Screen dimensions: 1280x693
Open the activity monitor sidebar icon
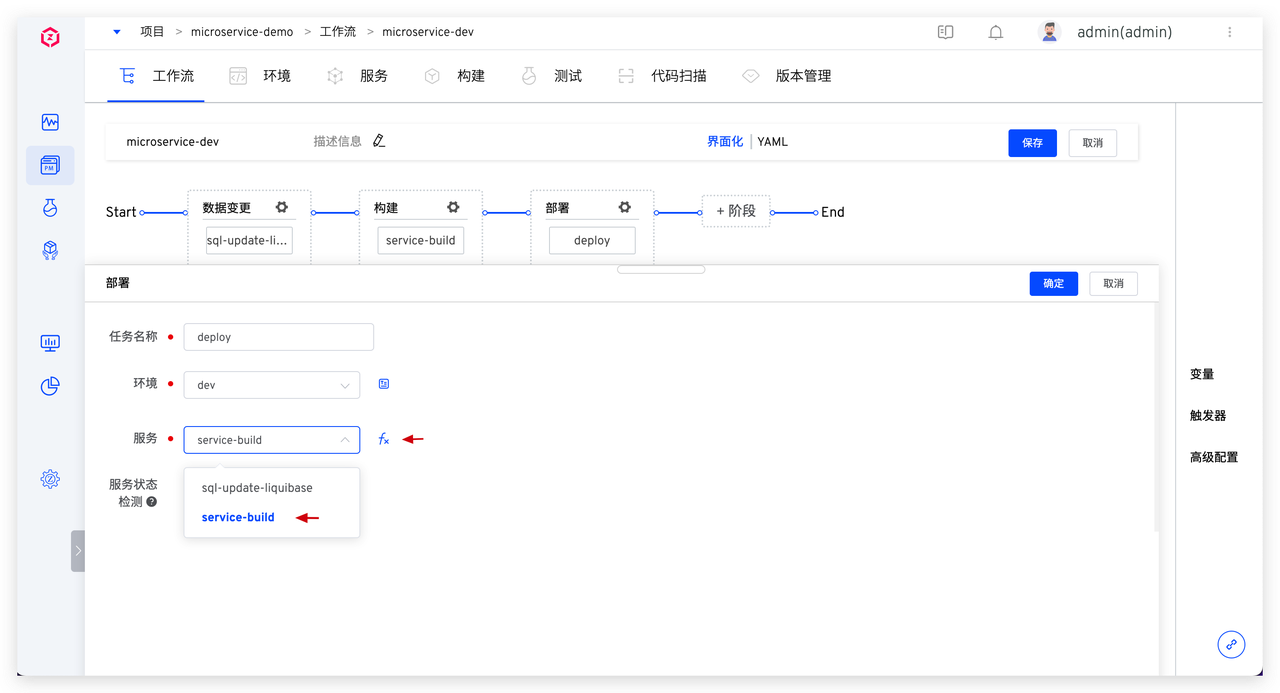point(50,122)
